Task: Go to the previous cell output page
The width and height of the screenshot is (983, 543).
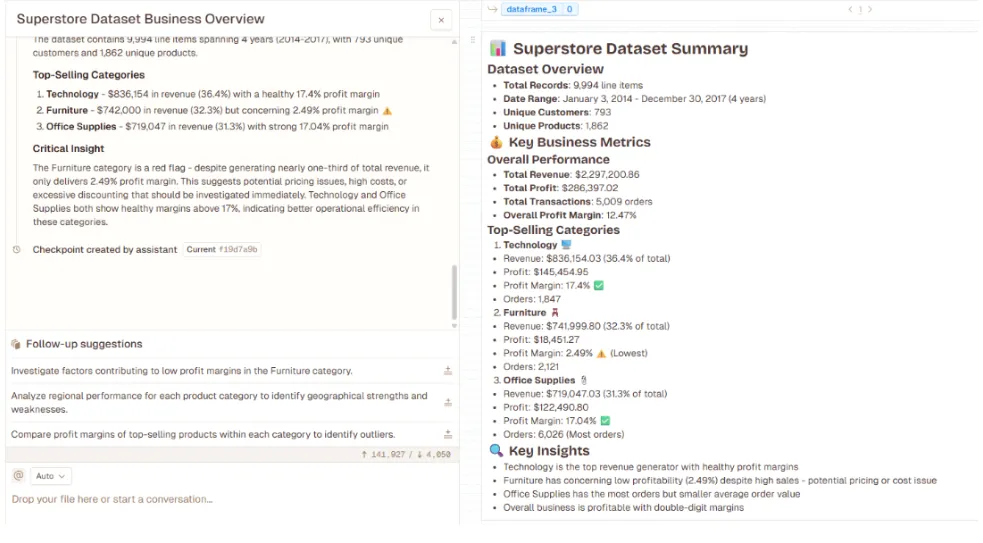Action: 850,9
